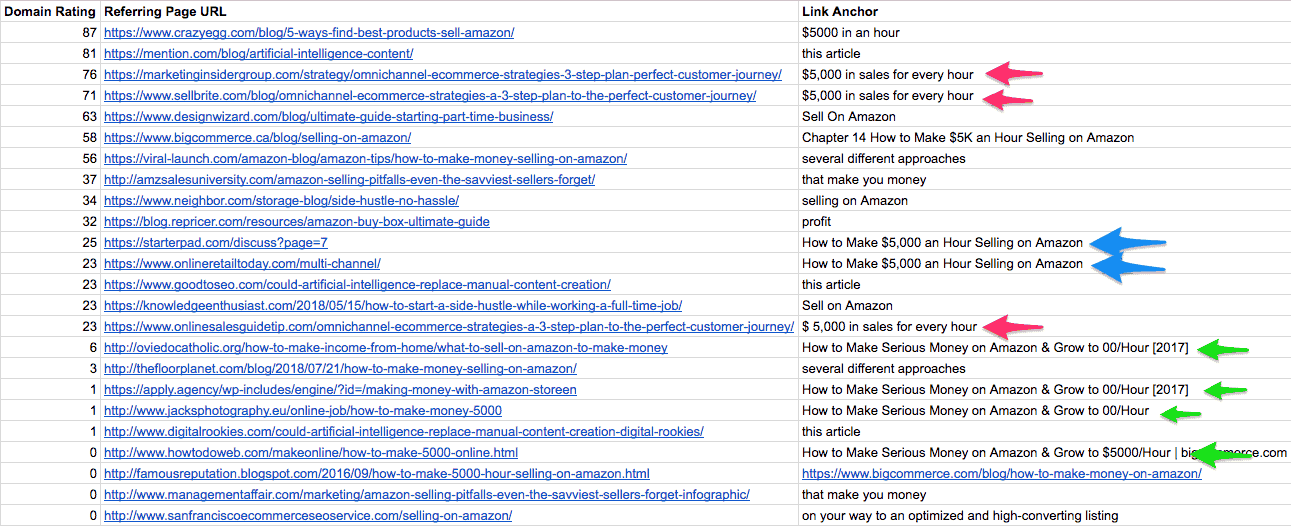Image resolution: width=1291 pixels, height=526 pixels.
Task: Open the amzsalesuniversity.com pitfalls link
Action: (x=349, y=179)
